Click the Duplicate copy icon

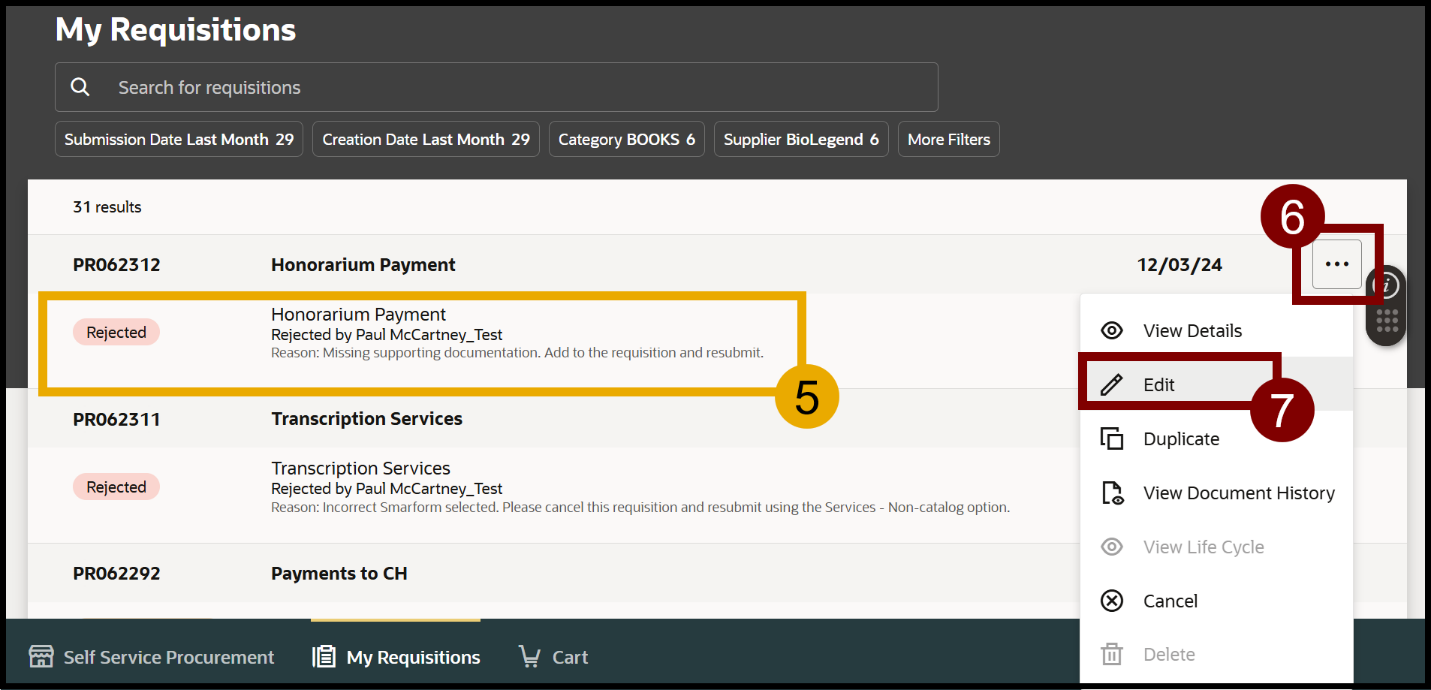tap(1111, 439)
